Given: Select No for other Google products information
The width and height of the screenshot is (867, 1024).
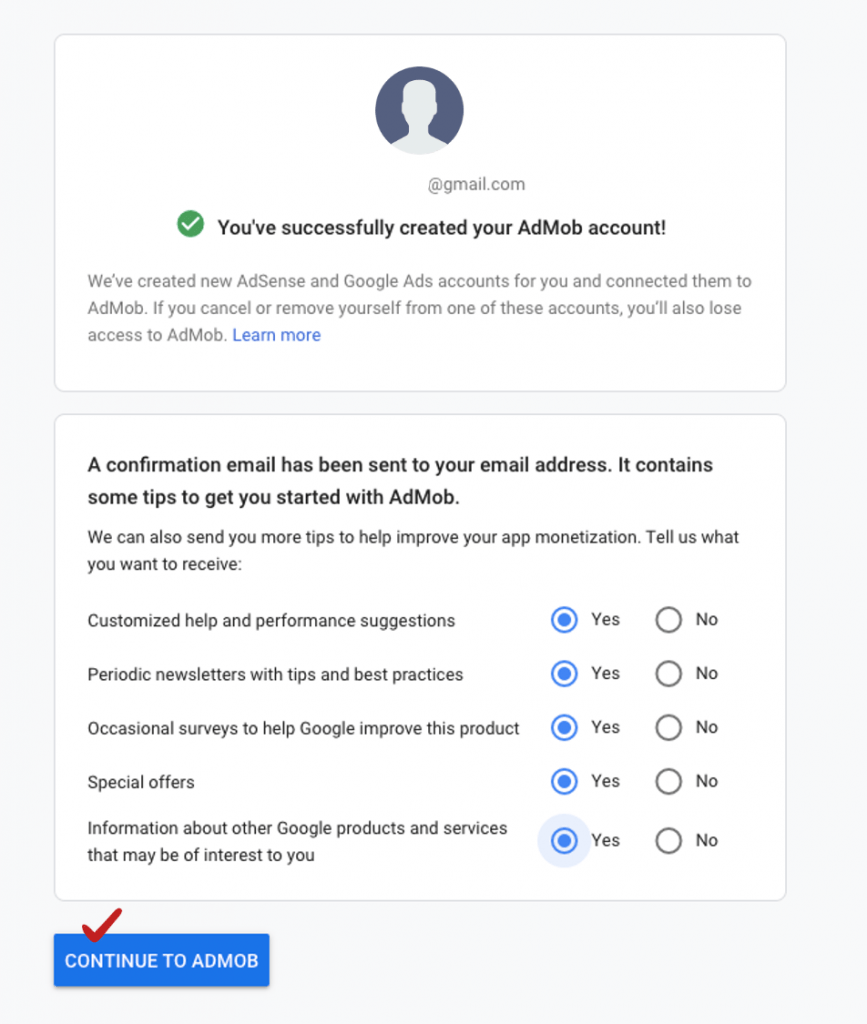Looking at the screenshot, I should [x=667, y=840].
